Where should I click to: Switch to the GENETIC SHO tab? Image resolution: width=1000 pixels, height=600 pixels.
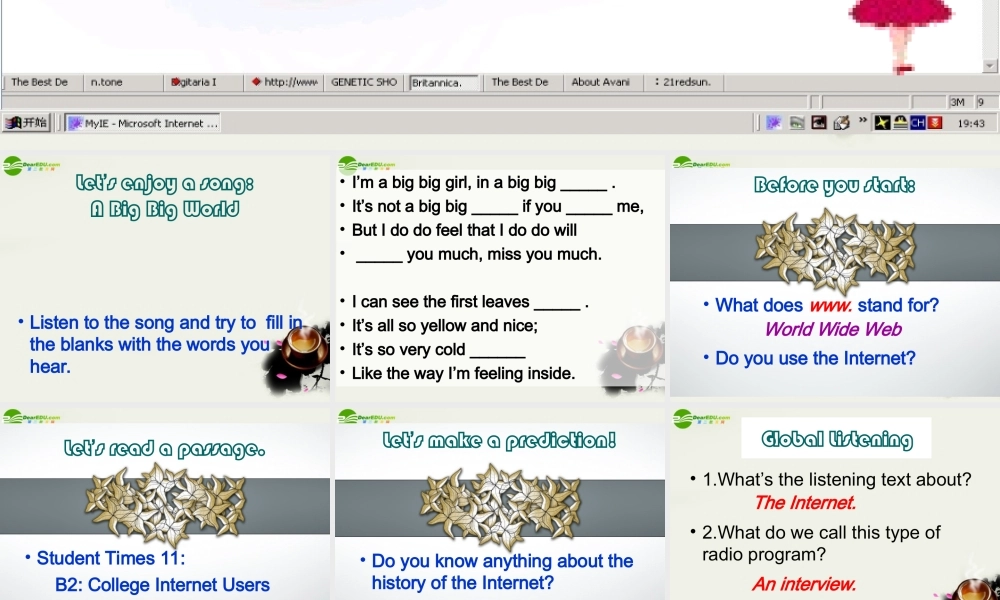tap(364, 82)
